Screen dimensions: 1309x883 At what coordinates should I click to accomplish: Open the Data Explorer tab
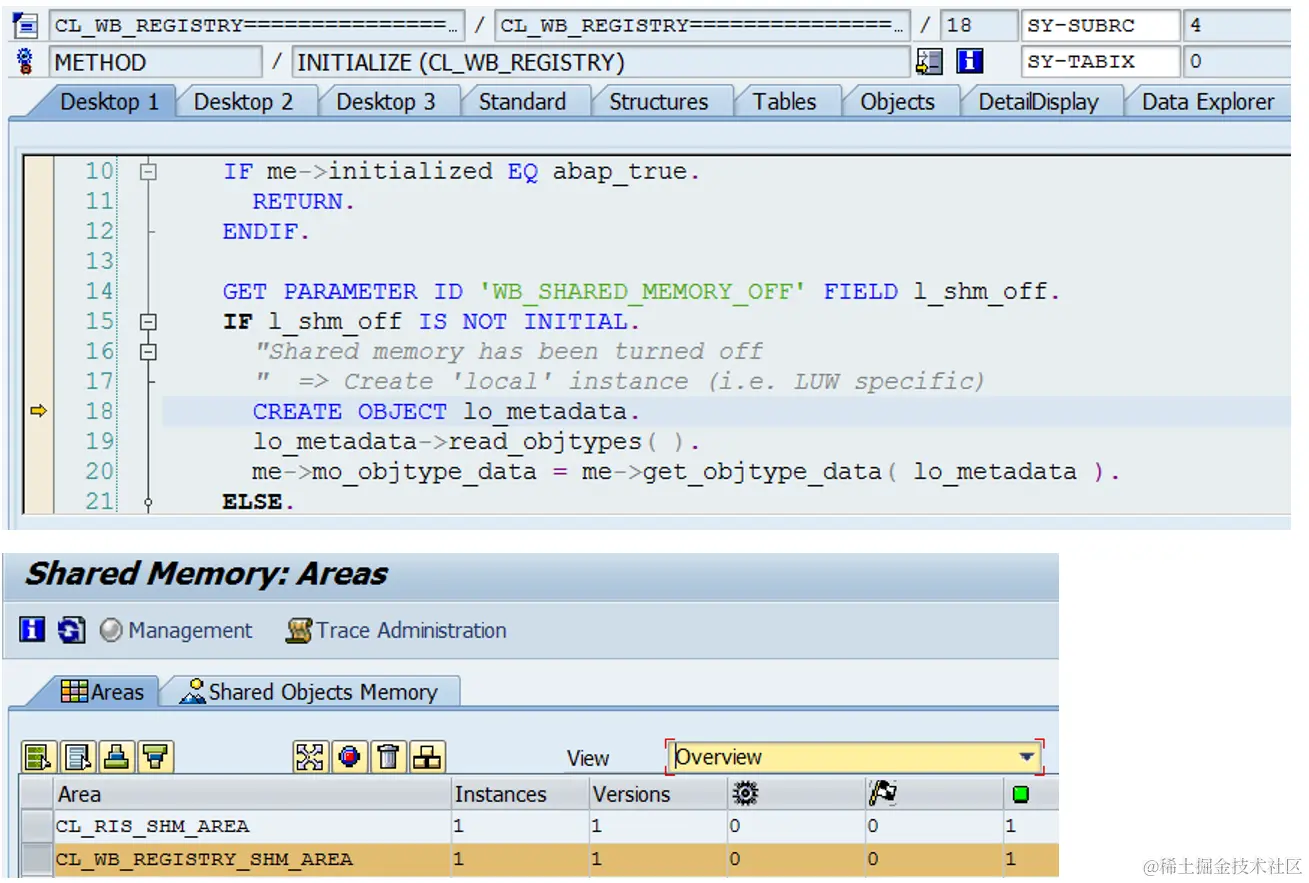[x=1208, y=102]
